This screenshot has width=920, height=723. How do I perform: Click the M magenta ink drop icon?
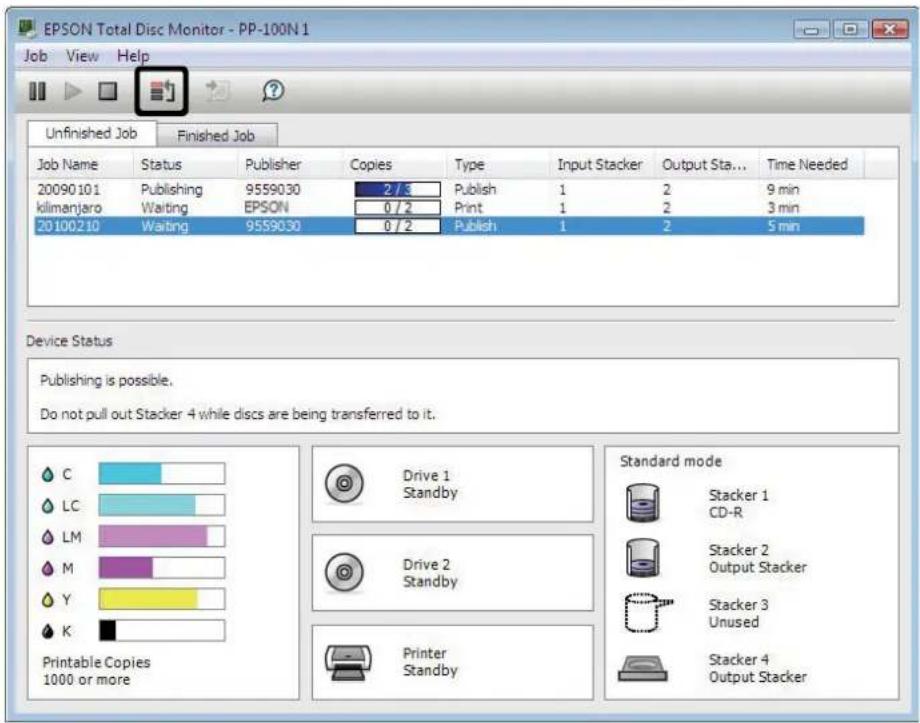click(x=48, y=569)
